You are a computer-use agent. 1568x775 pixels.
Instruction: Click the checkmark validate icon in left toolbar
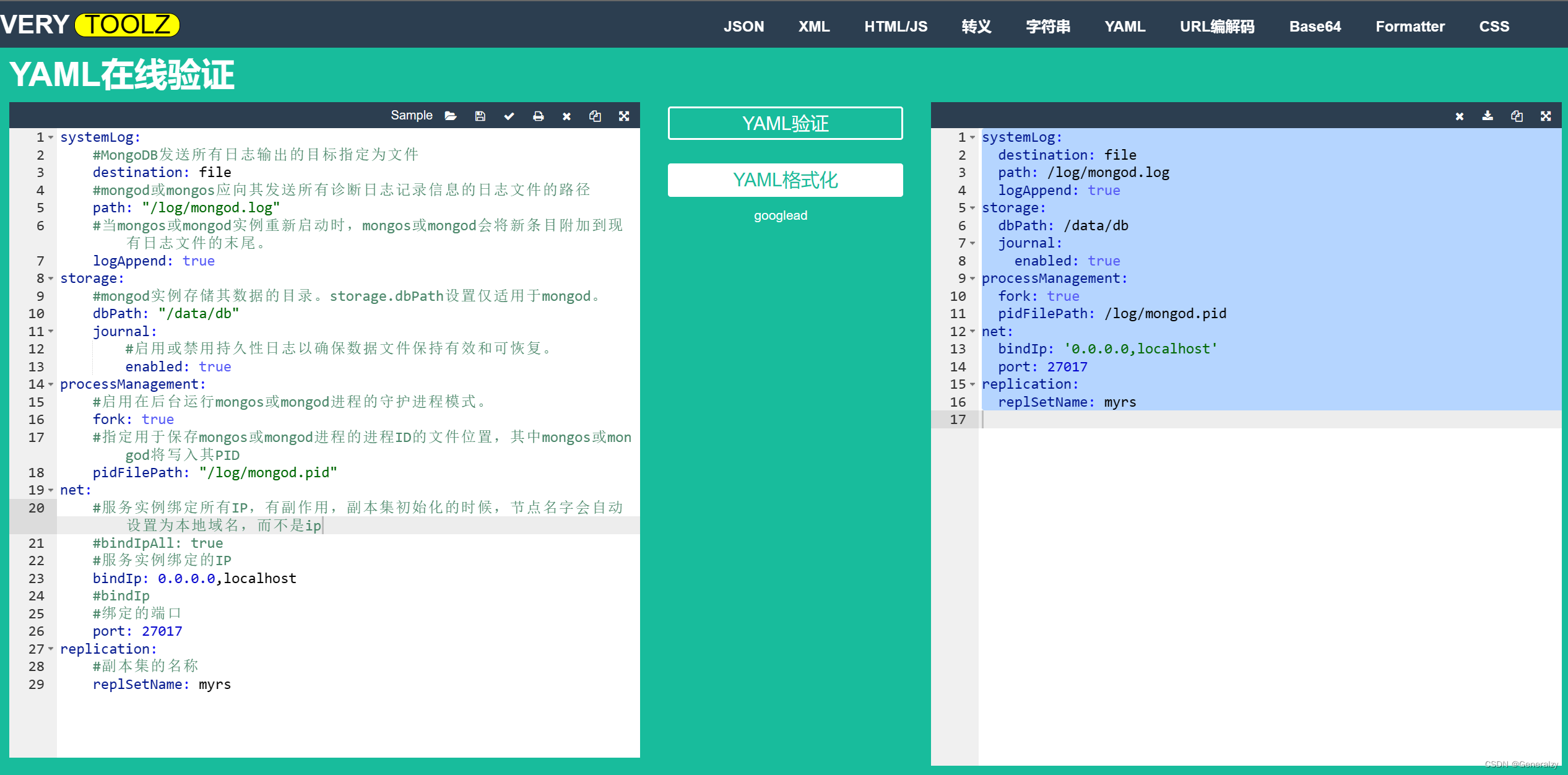509,116
